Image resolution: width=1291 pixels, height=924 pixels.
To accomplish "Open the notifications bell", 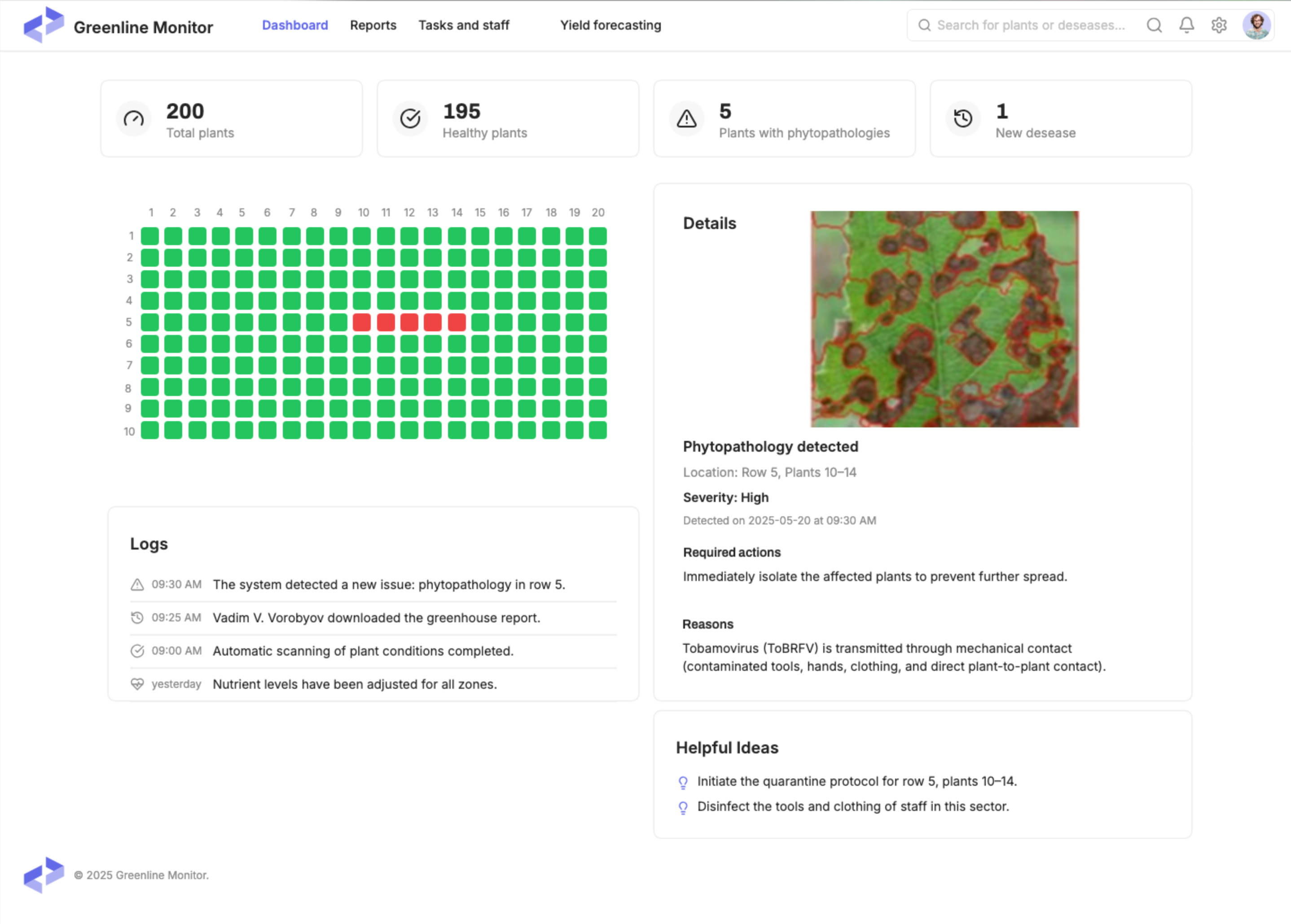I will point(1187,25).
